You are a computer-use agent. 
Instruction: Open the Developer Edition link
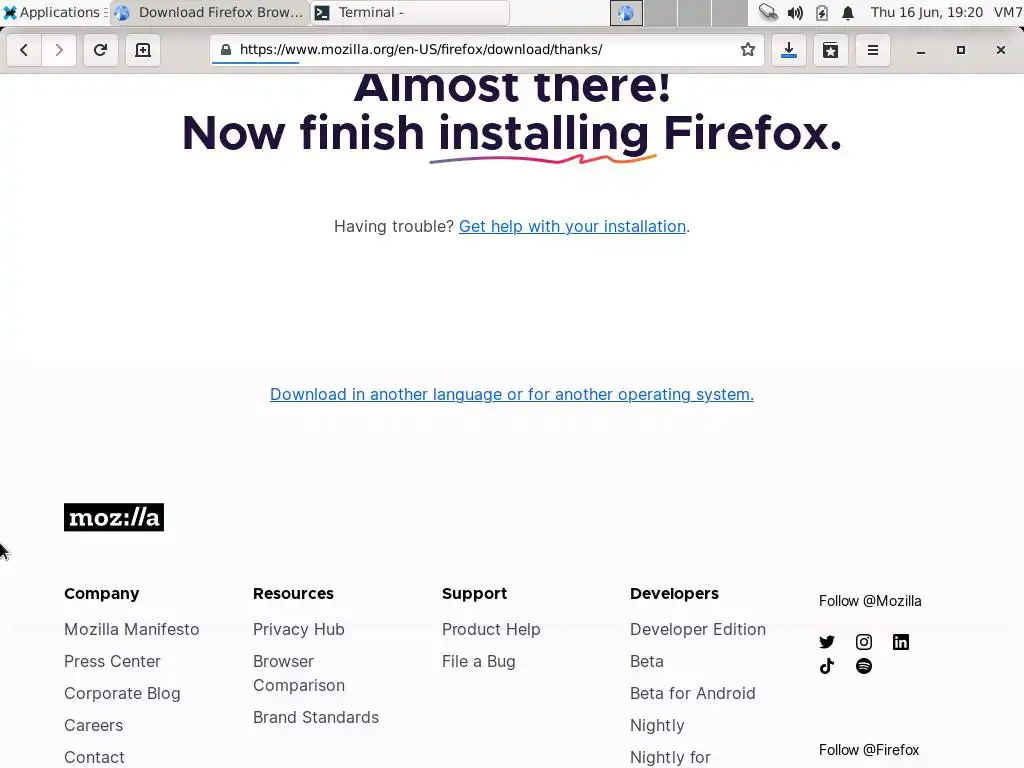(697, 630)
